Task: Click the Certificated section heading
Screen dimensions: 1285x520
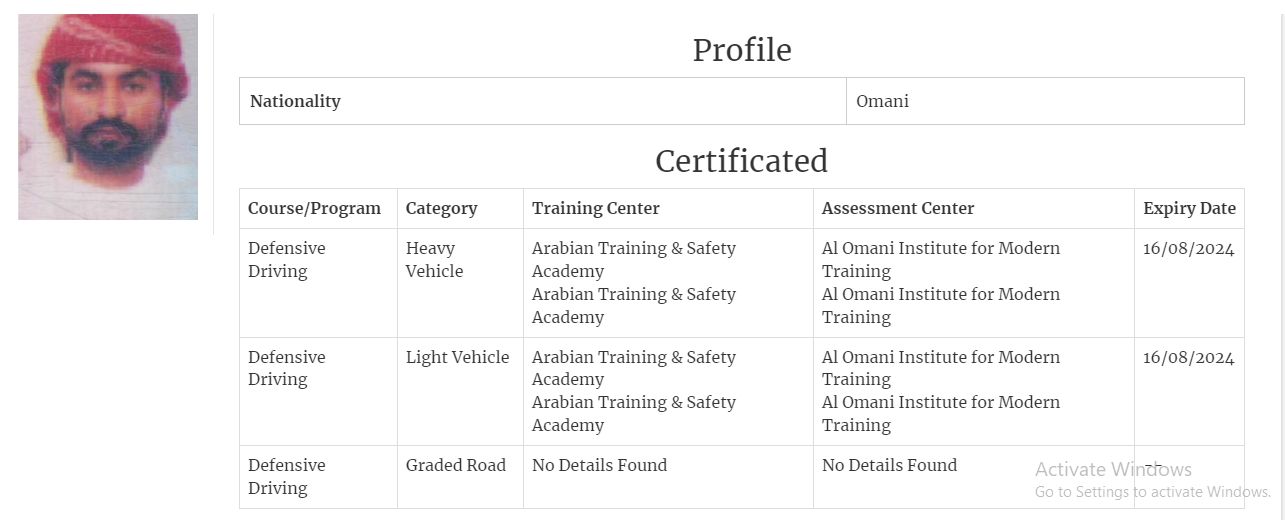Action: [742, 161]
